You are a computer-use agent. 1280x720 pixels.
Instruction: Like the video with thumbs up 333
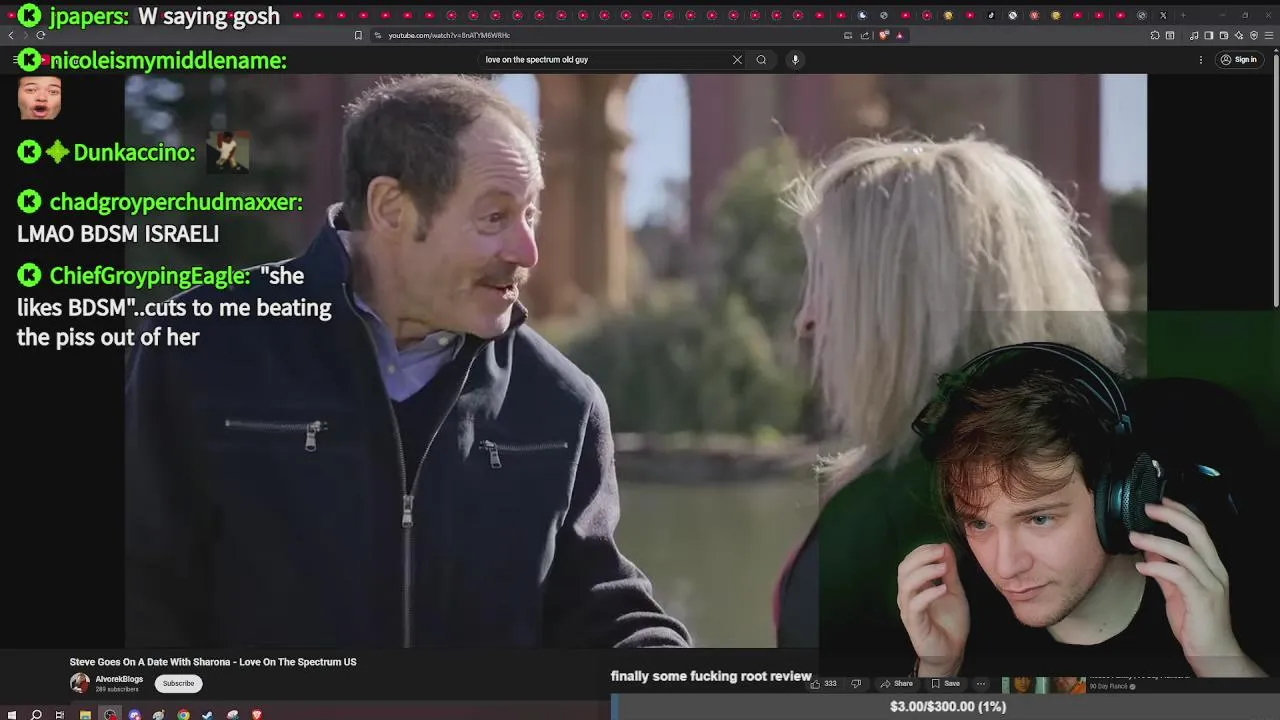823,684
